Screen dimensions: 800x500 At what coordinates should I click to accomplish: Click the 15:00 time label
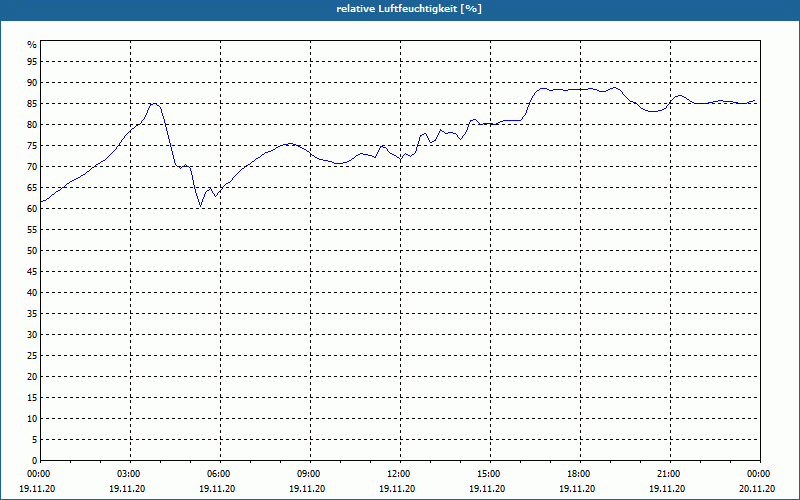(490, 474)
